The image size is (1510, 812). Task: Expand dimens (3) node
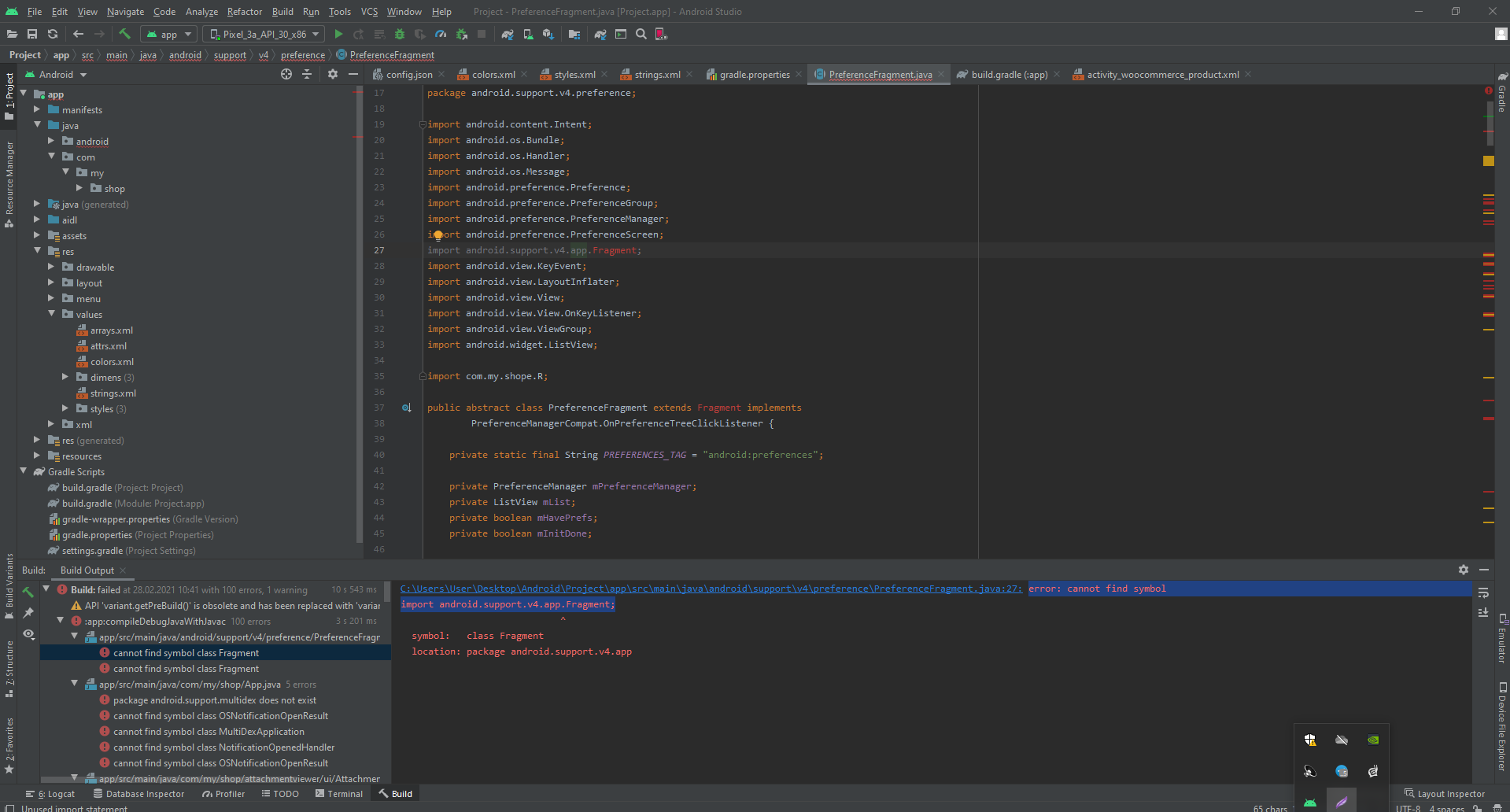pos(65,377)
